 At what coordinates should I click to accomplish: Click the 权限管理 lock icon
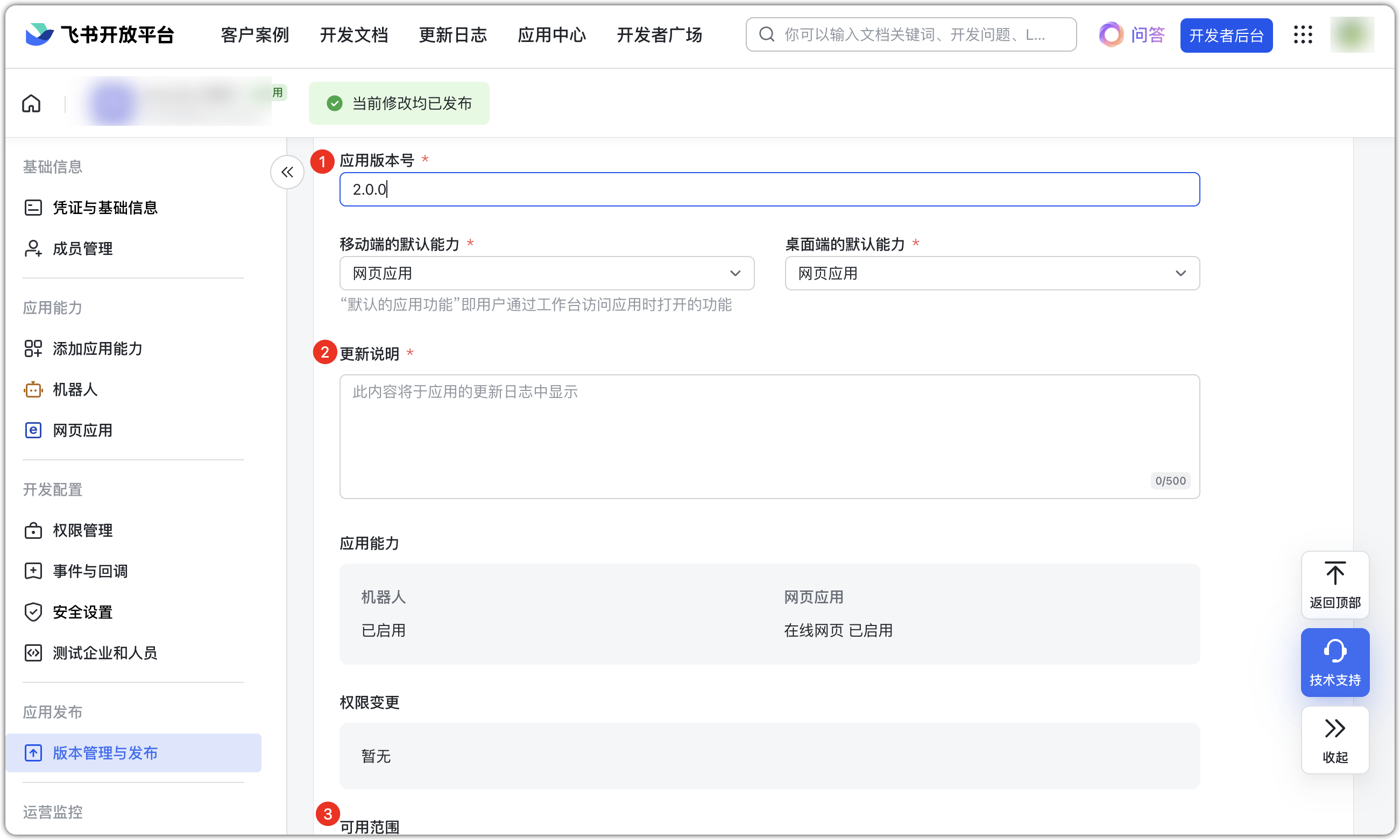[33, 530]
